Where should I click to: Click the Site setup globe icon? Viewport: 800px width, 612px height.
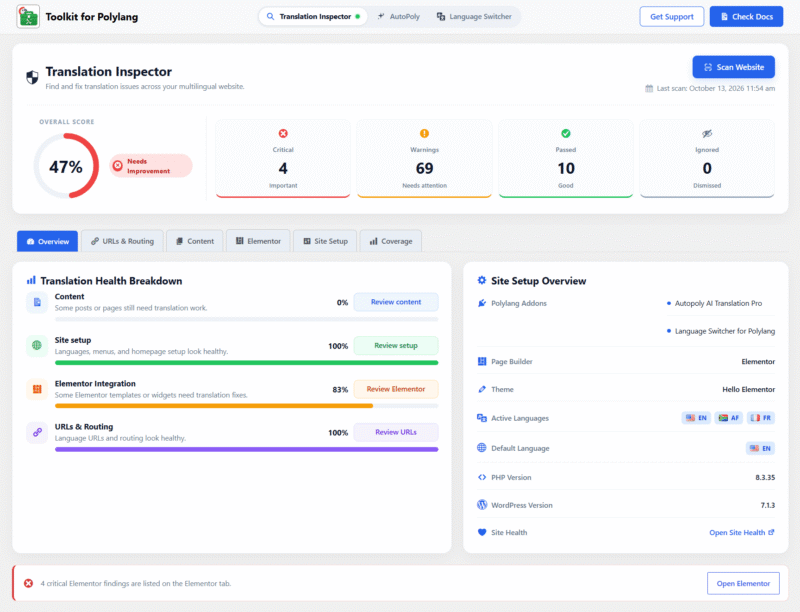(x=37, y=345)
